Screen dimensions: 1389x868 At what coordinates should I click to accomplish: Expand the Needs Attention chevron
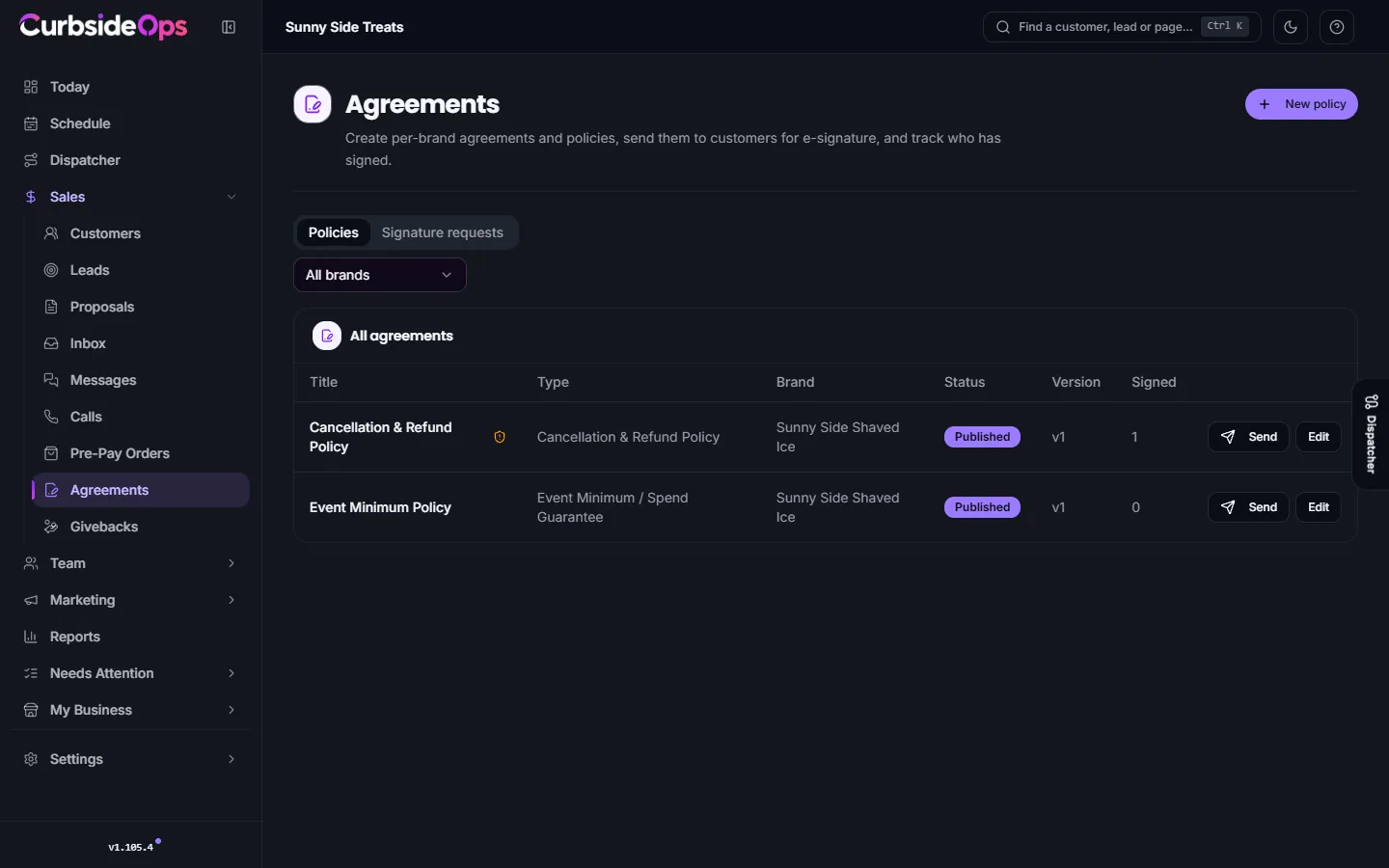click(231, 673)
